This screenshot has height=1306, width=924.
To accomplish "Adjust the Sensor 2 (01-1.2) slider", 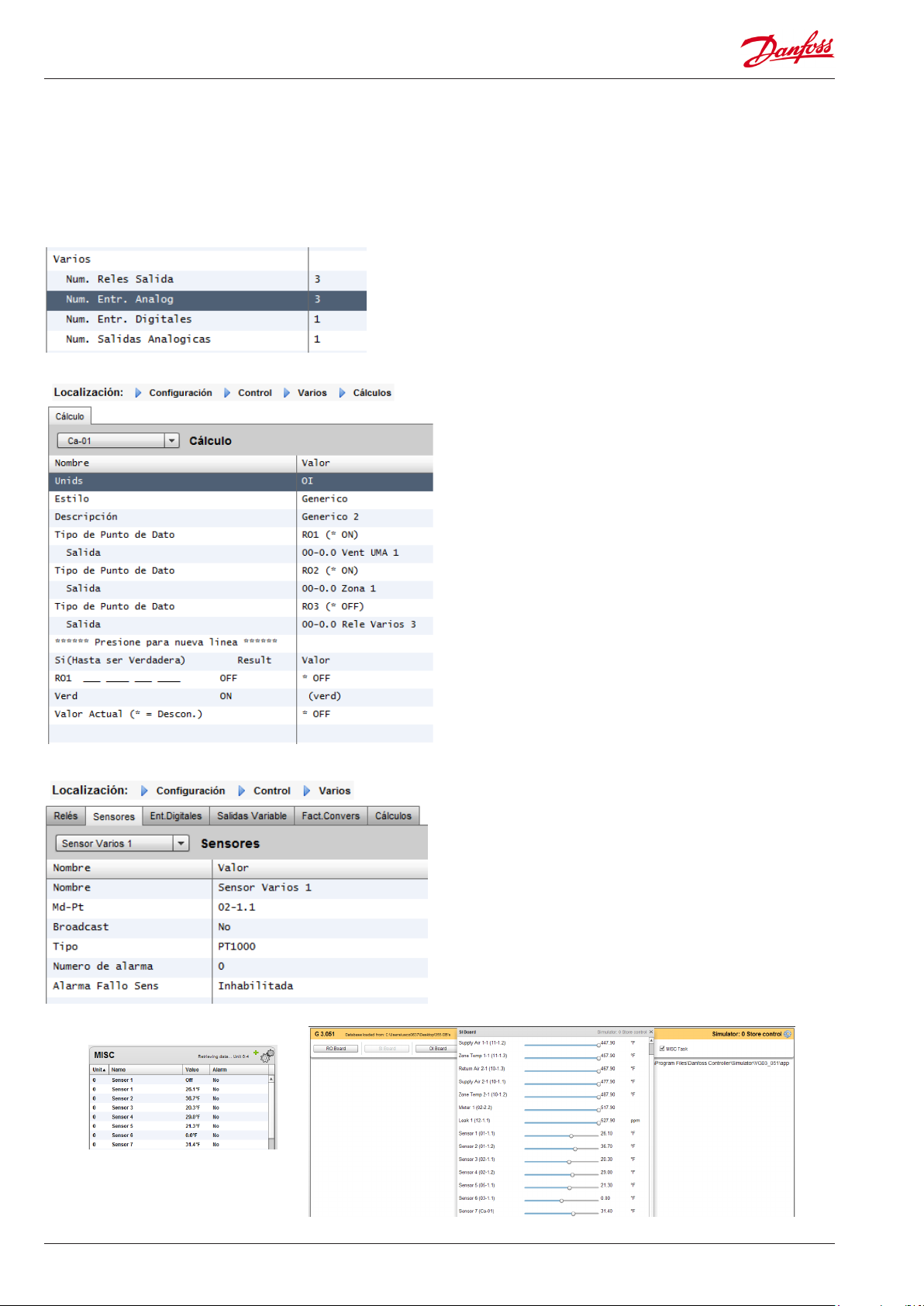I will (561, 1147).
